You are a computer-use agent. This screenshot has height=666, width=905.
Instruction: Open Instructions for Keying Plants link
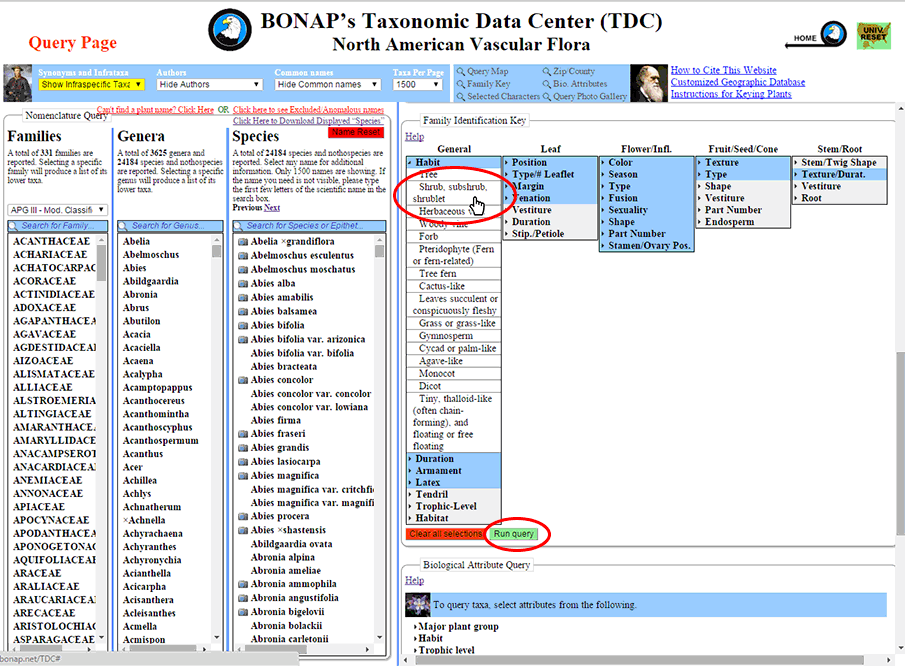[731, 94]
